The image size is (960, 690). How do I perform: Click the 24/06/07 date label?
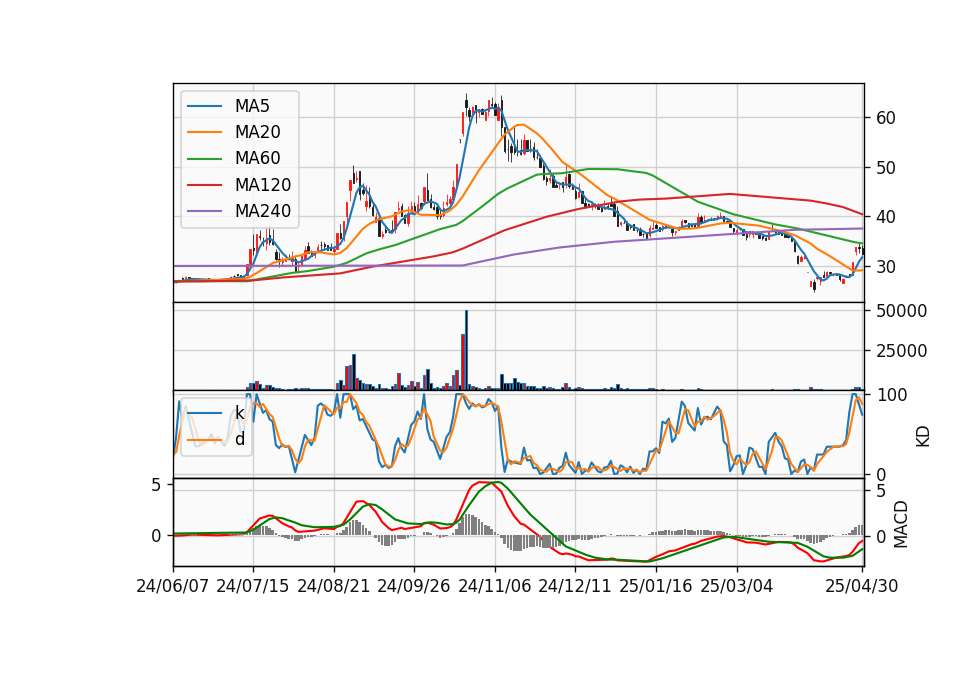[x=173, y=586]
